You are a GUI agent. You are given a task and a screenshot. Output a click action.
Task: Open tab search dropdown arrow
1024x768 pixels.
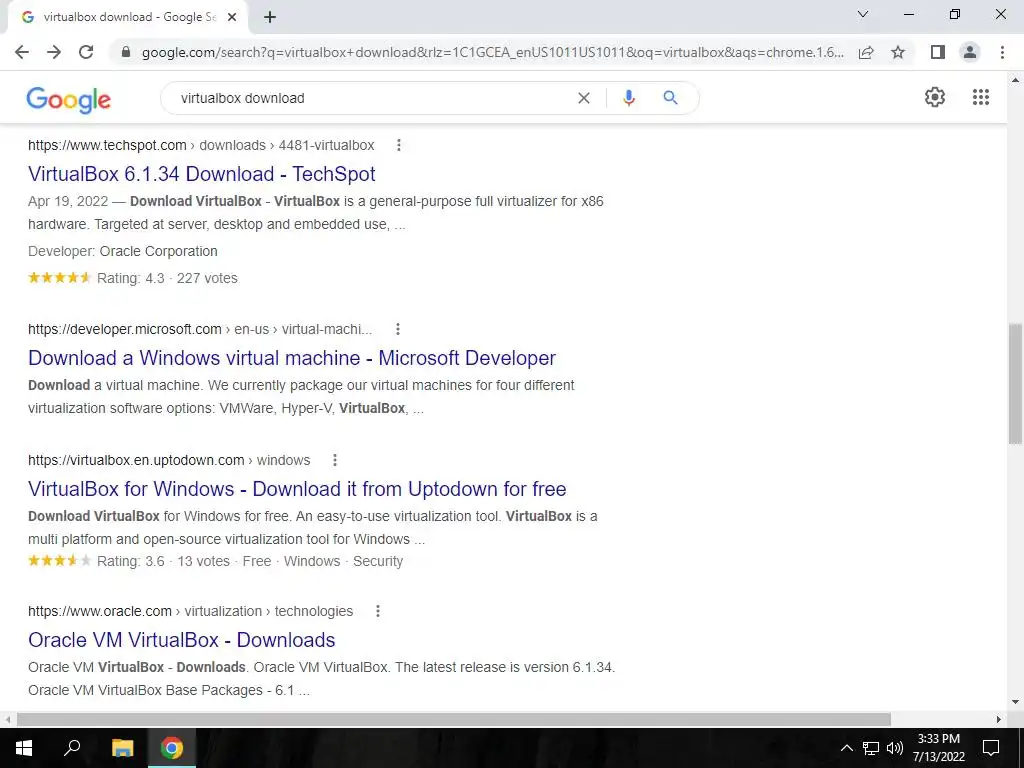pyautogui.click(x=863, y=14)
